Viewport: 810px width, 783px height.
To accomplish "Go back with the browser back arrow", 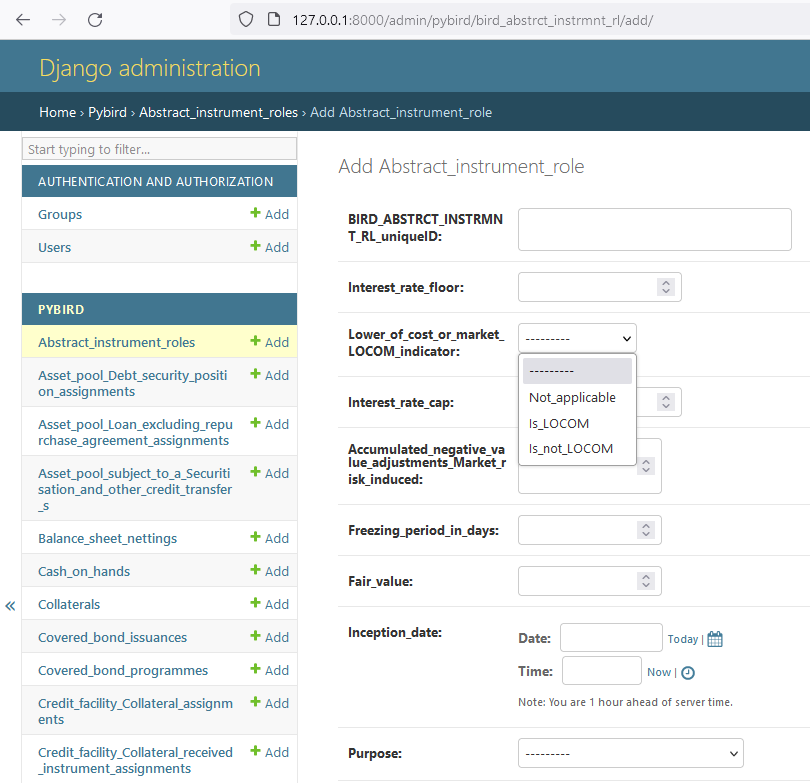I will (x=23, y=20).
